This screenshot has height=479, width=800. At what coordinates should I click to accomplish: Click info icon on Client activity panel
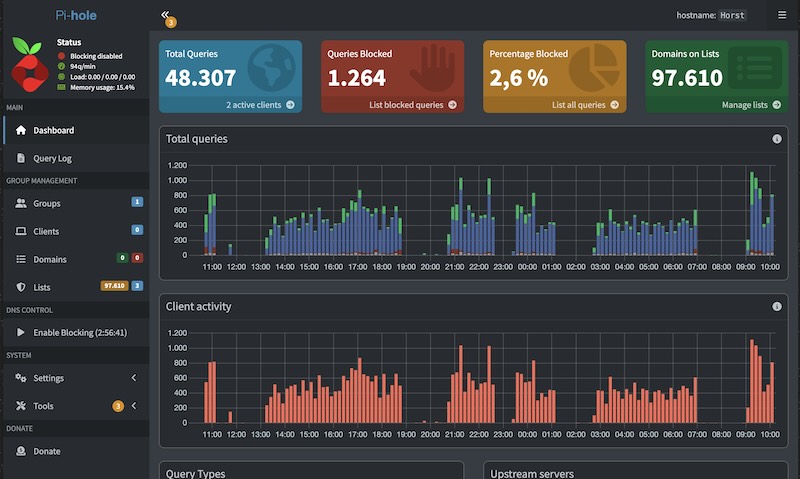point(777,307)
